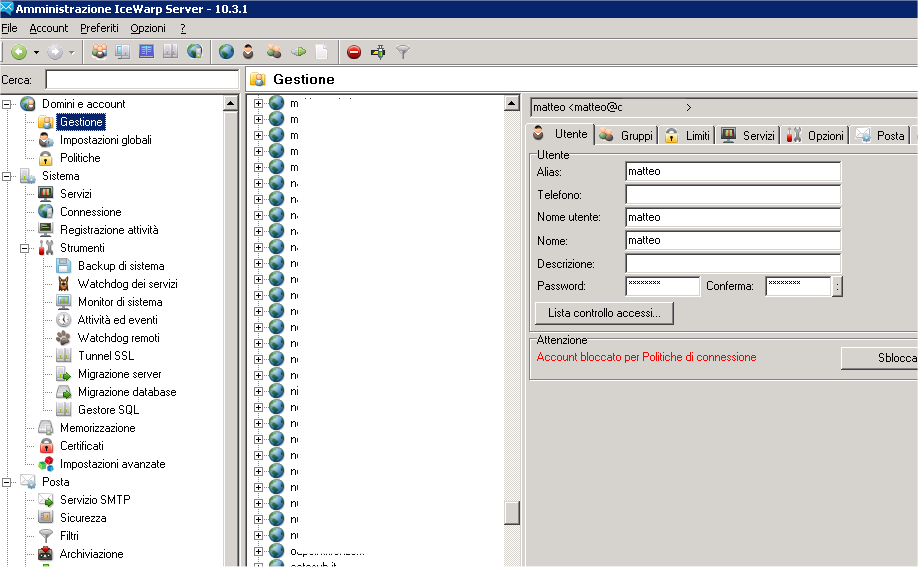Click the computer monitor toolbar icon
The height and width of the screenshot is (567, 918).
[x=123, y=52]
